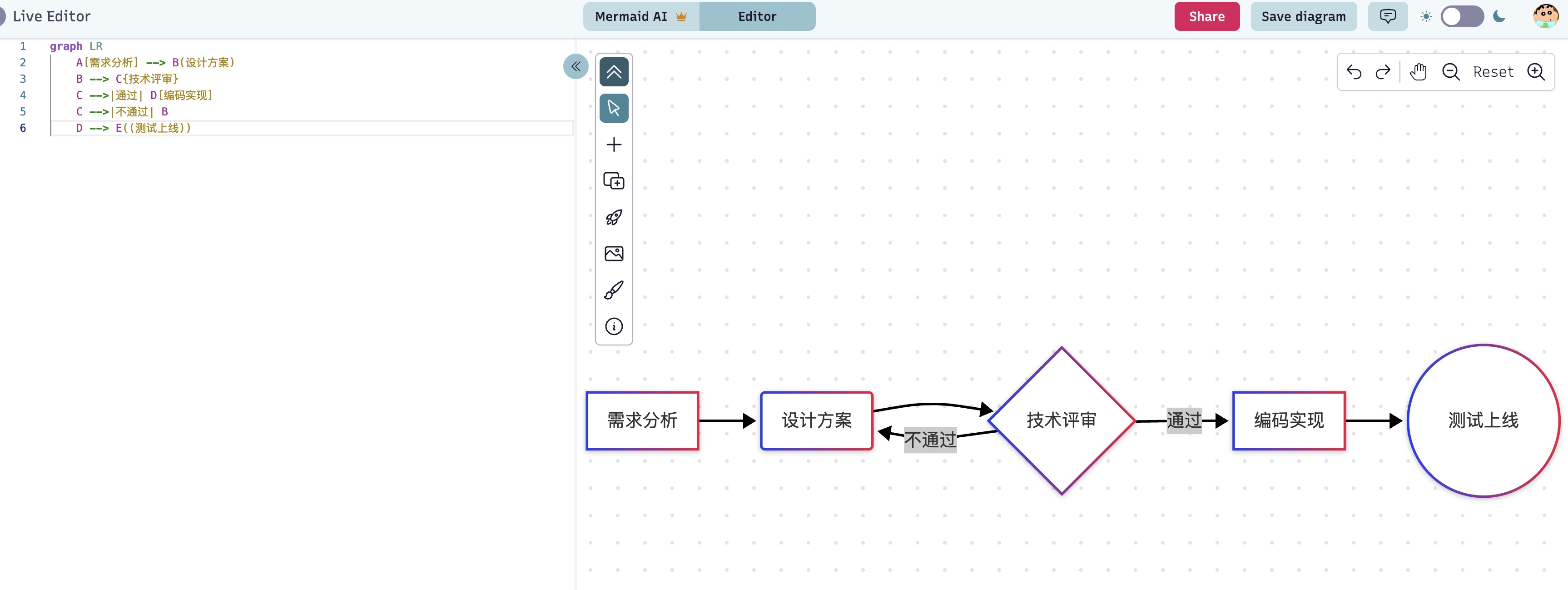Click code line 'A[需求分析] --> B(设计方案)'
Screen dimensions: 1568x590
pos(155,63)
